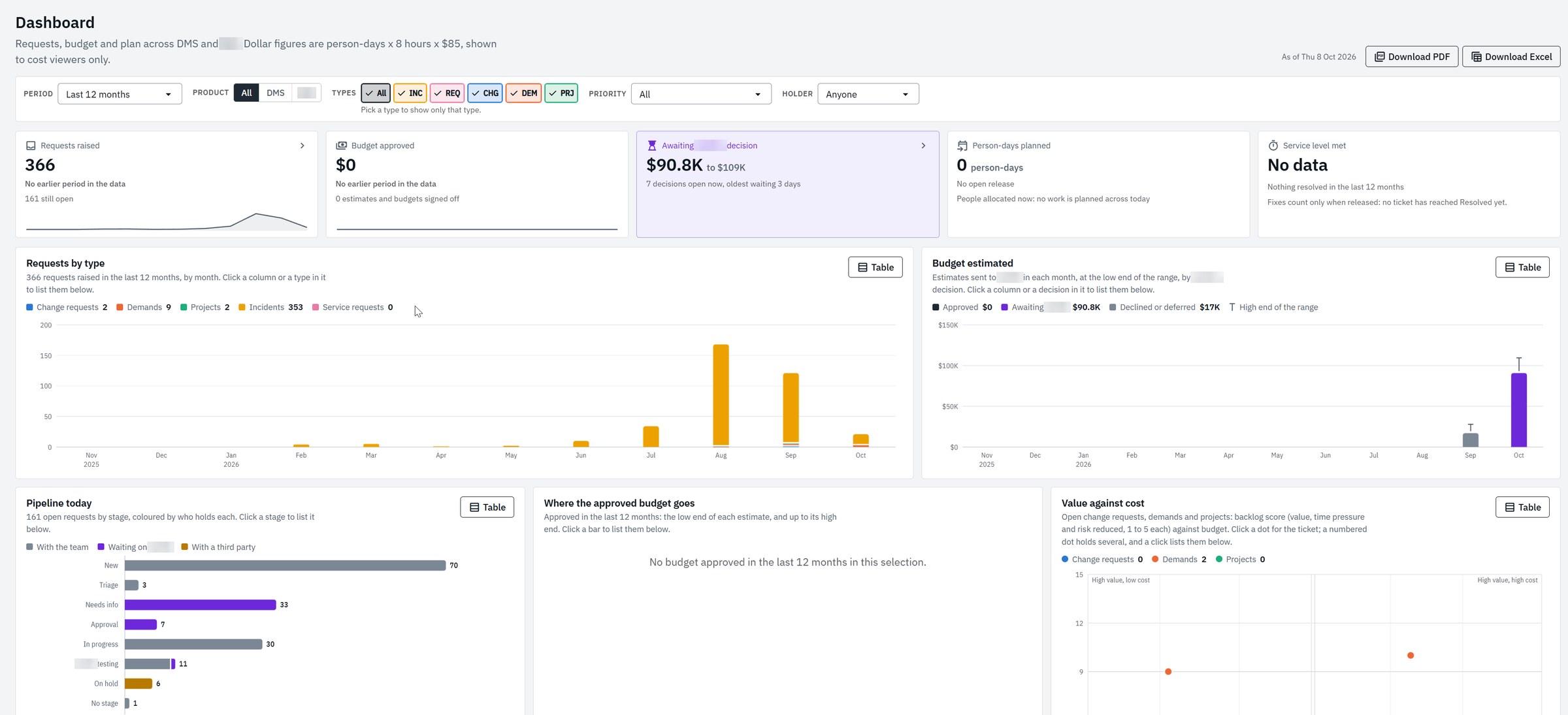Toggle the PRJ type filter
Screen dimensions: 1568x715
tap(561, 93)
